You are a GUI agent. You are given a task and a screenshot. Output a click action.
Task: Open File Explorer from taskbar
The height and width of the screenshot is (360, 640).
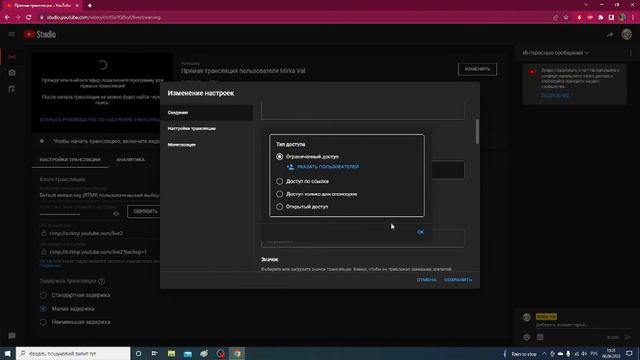pyautogui.click(x=171, y=353)
